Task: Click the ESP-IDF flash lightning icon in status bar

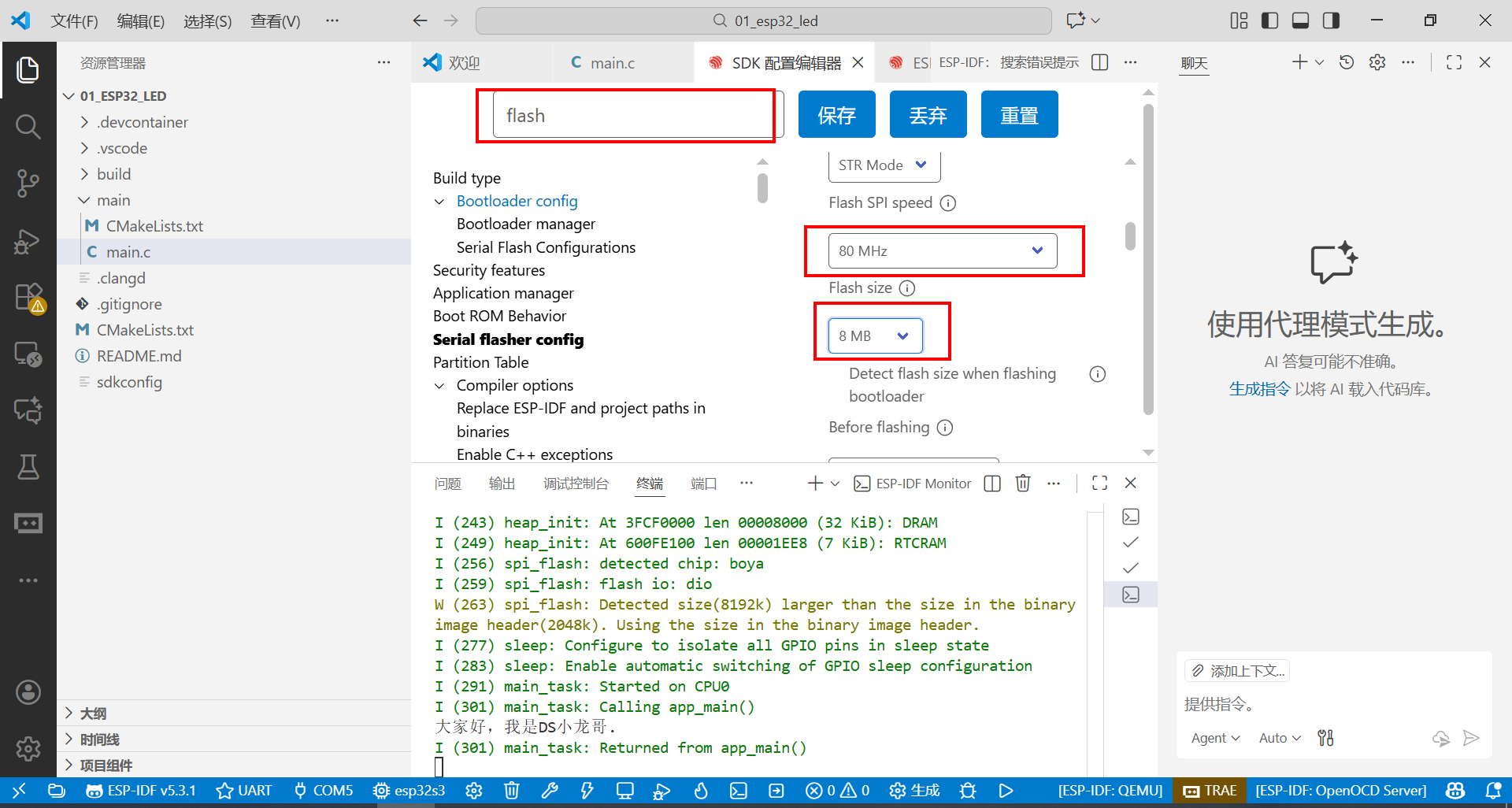Action: tap(587, 791)
